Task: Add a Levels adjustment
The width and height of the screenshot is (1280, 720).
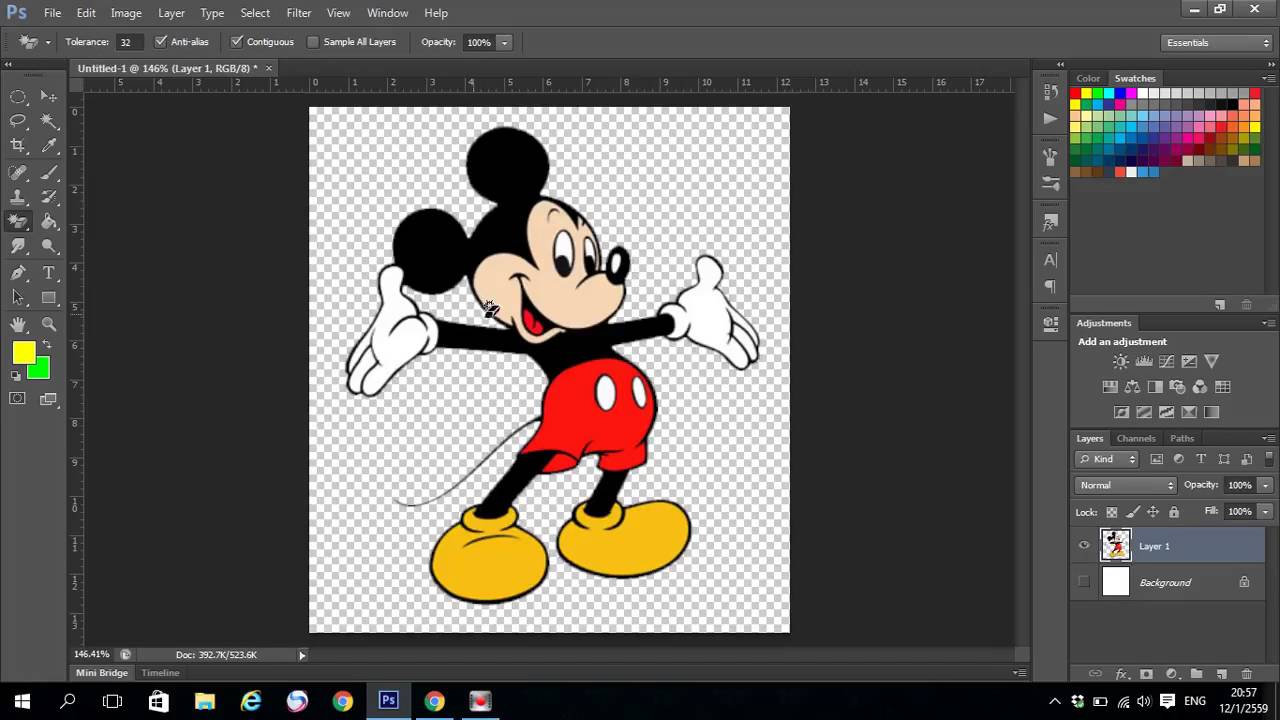Action: pos(1144,362)
